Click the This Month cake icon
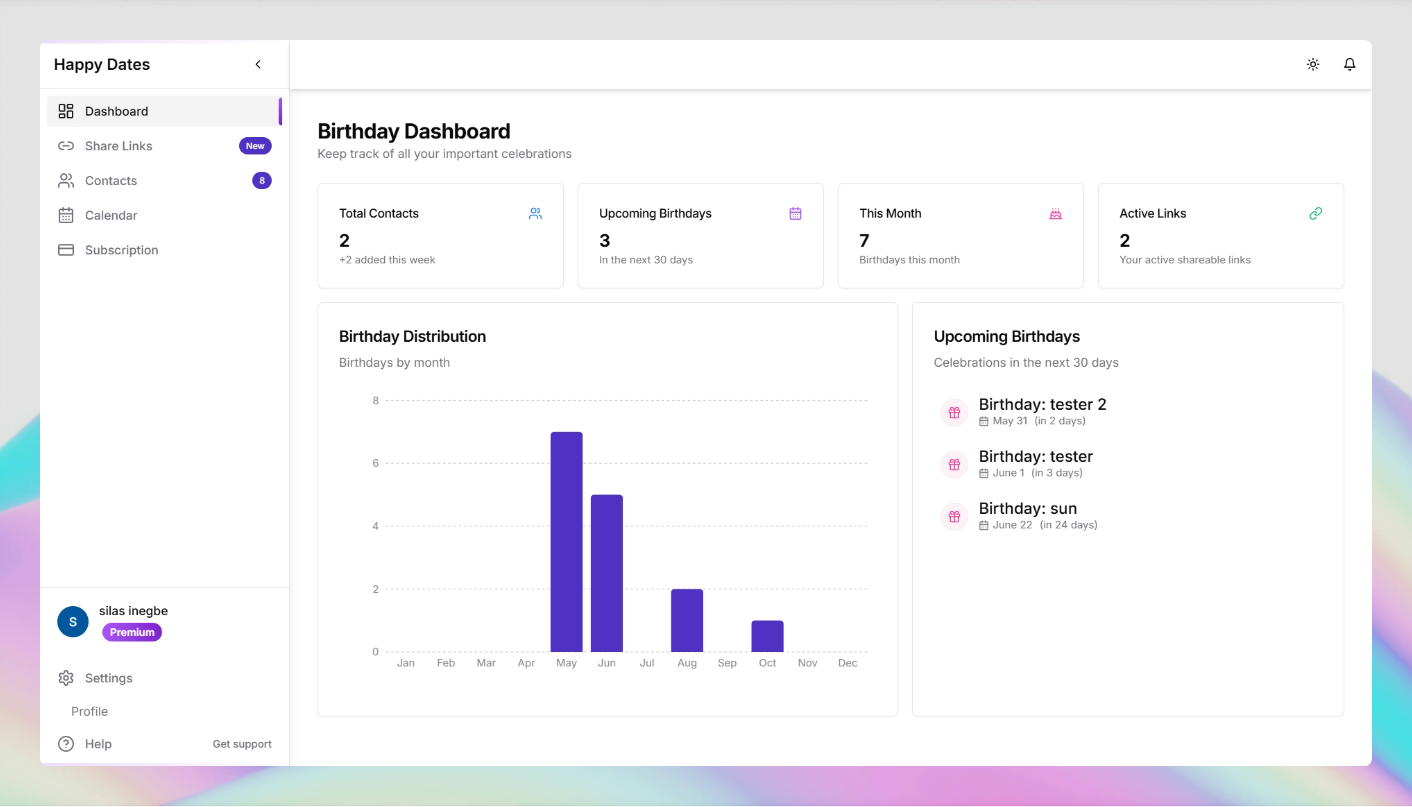 (x=1055, y=213)
